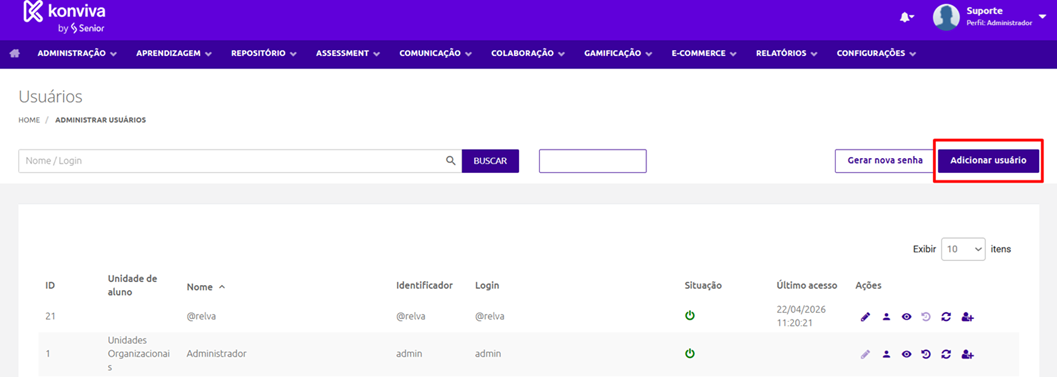Toggle the @relva green status power icon
The image size is (1057, 377).
point(690,315)
